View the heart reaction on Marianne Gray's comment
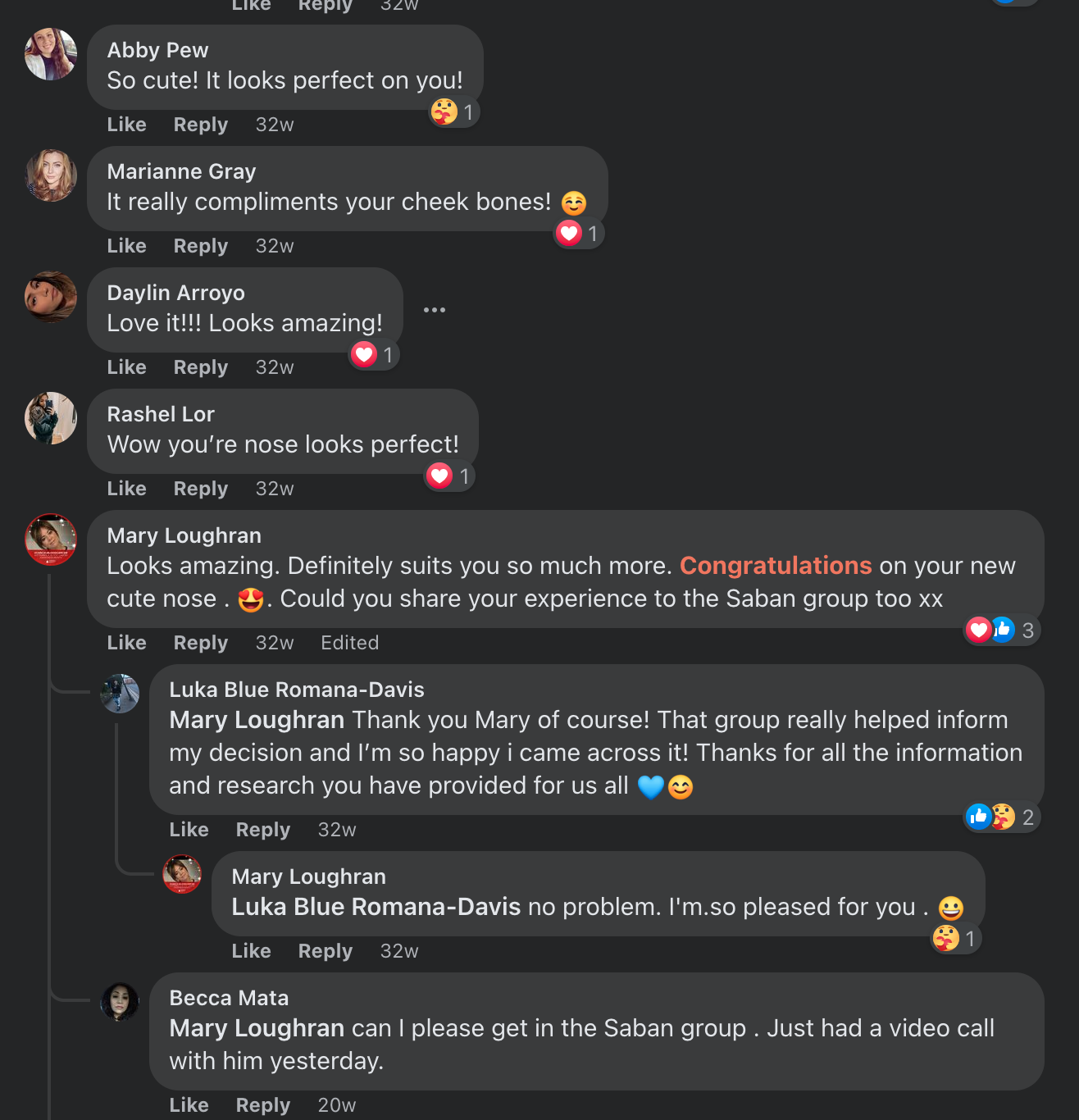Viewport: 1079px width, 1120px height. click(x=579, y=233)
